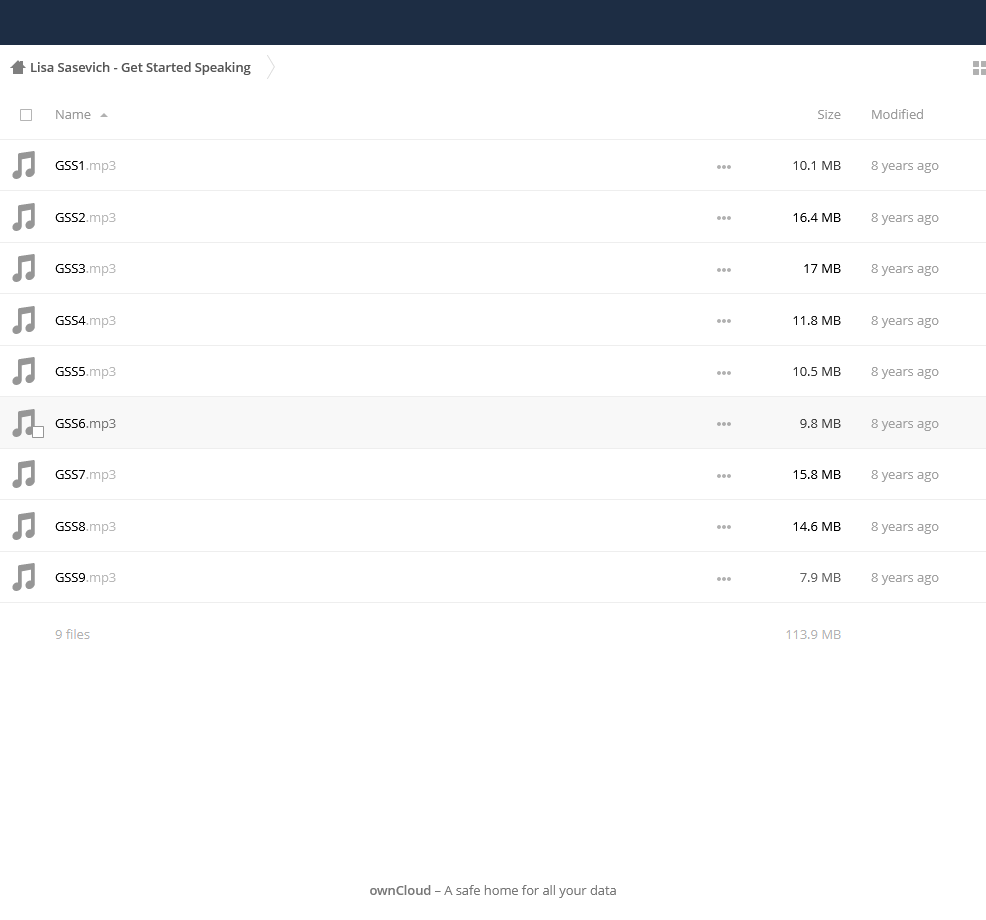Open the GSS4.mp3 file
The width and height of the screenshot is (986, 920).
(86, 320)
